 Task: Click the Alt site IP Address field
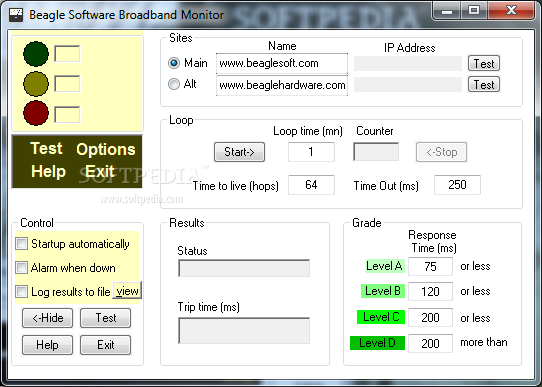[408, 85]
